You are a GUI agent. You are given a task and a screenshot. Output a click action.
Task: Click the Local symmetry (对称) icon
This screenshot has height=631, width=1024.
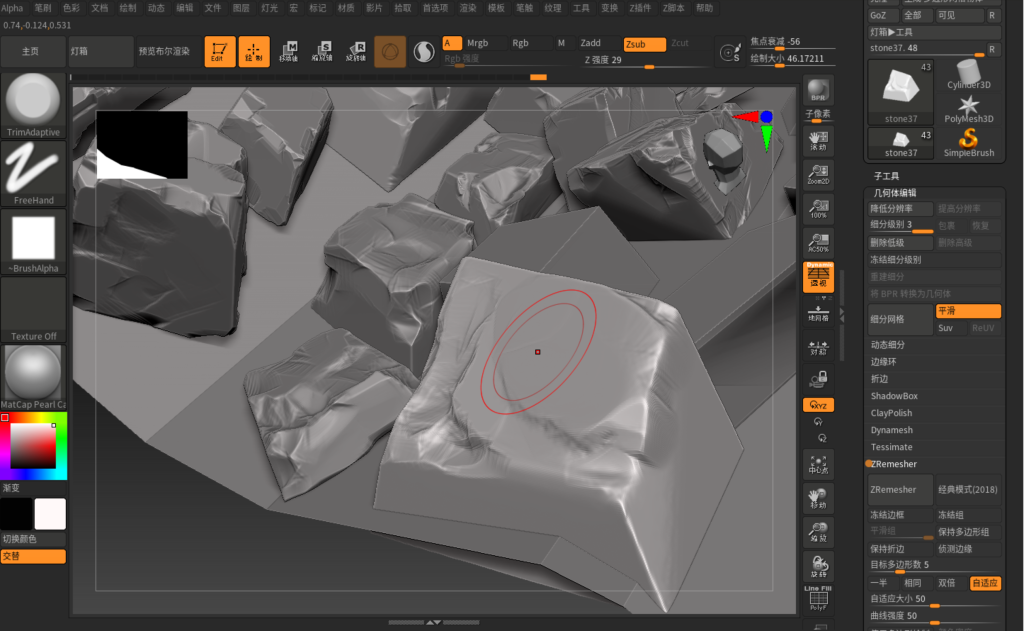tap(818, 347)
